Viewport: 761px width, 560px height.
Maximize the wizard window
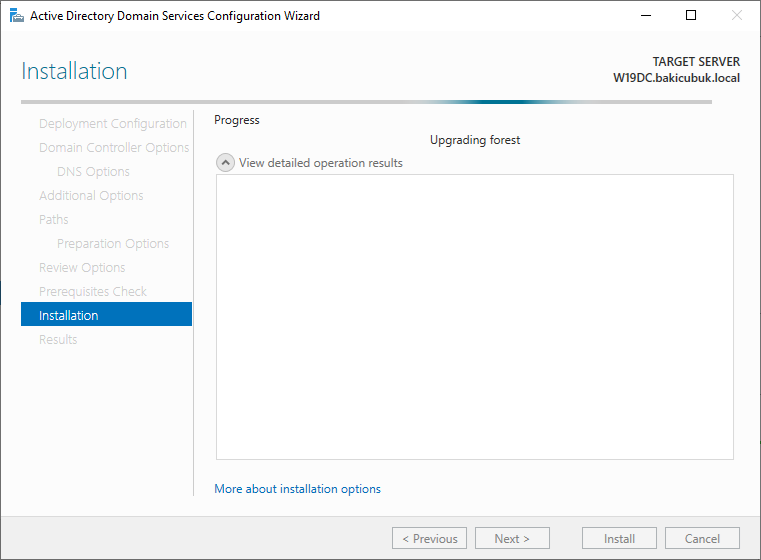691,16
